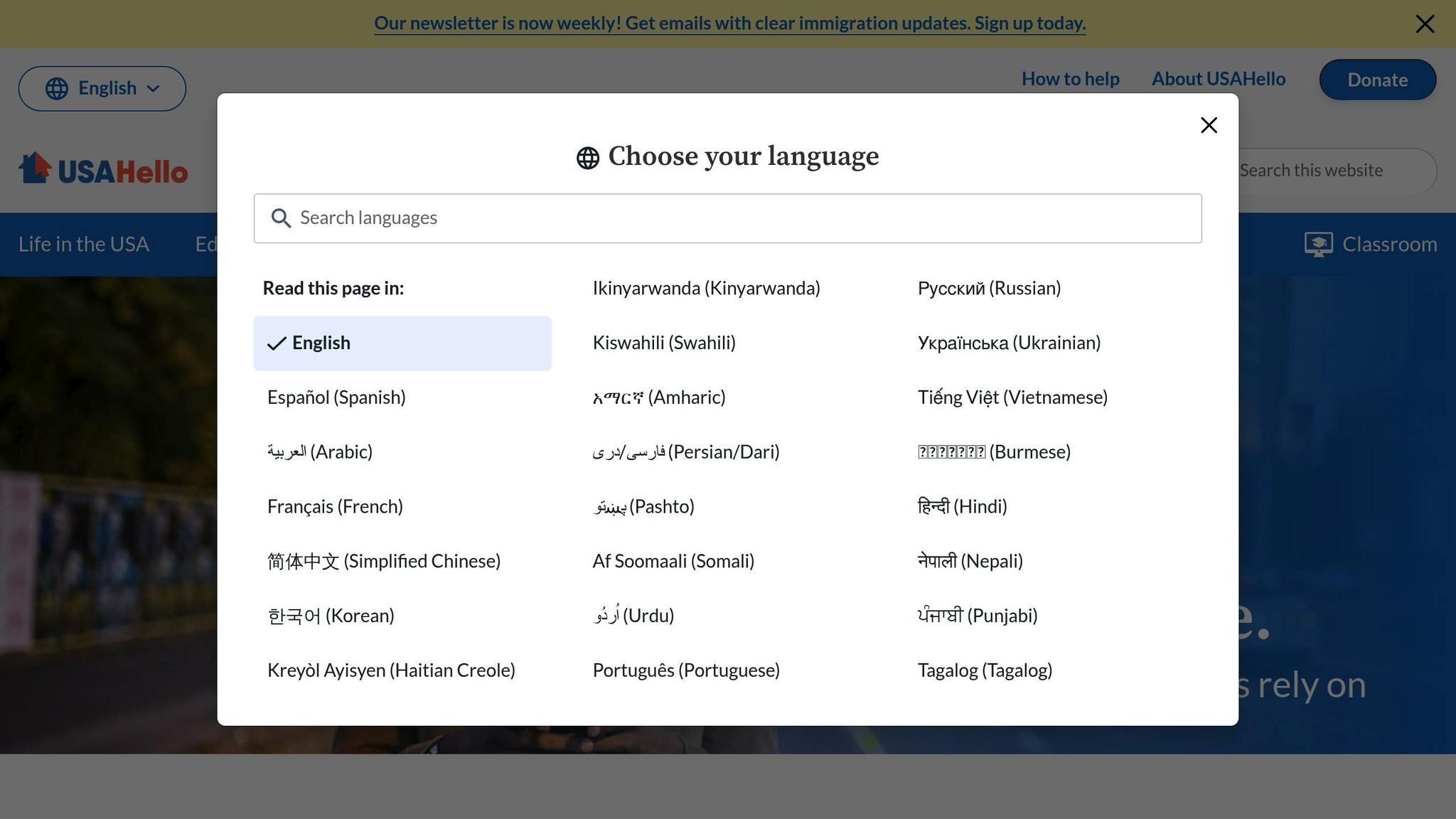Go to About USAHello page
This screenshot has height=819, width=1456.
[1218, 79]
